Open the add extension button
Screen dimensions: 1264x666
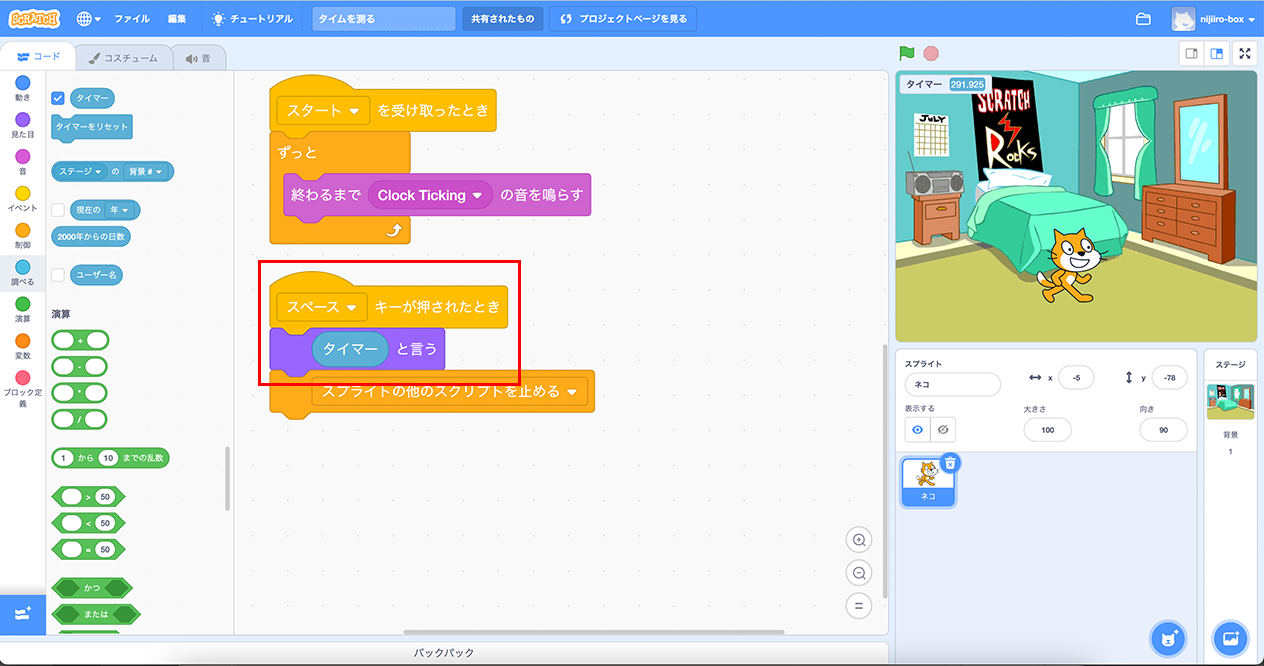[22, 613]
